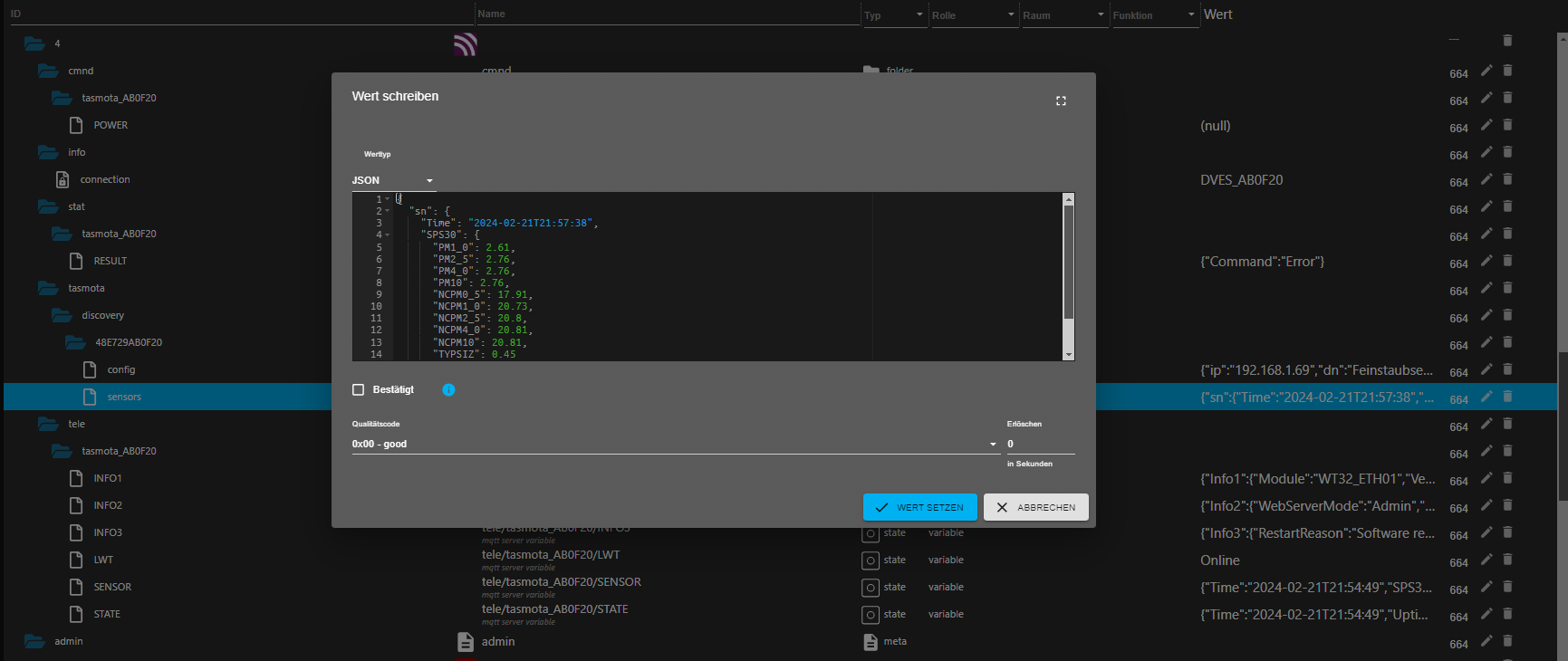This screenshot has width=1568, height=661.
Task: Fold JSON editor line 4 SPS30 block
Action: pyautogui.click(x=388, y=235)
